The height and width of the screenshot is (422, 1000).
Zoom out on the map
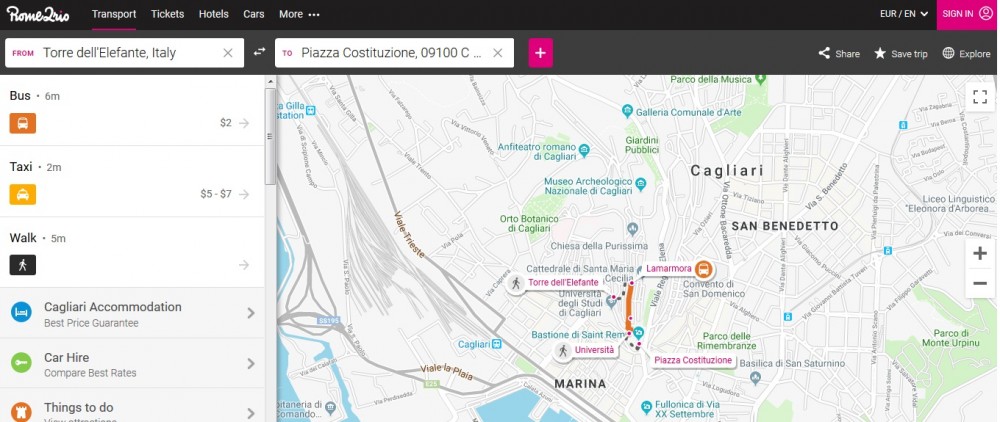pos(980,284)
